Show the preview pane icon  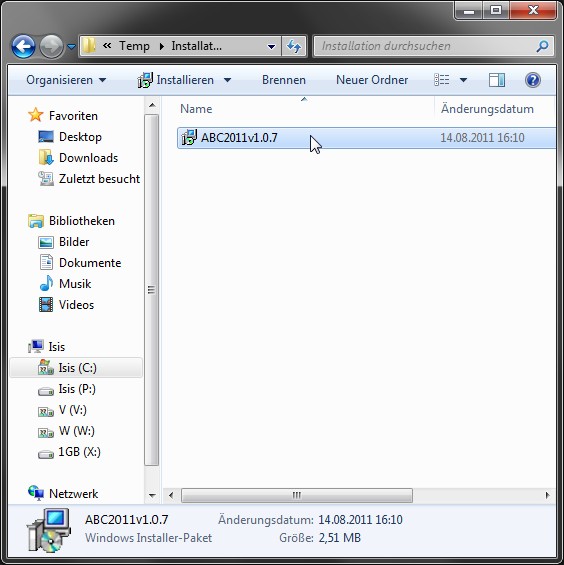(x=497, y=80)
